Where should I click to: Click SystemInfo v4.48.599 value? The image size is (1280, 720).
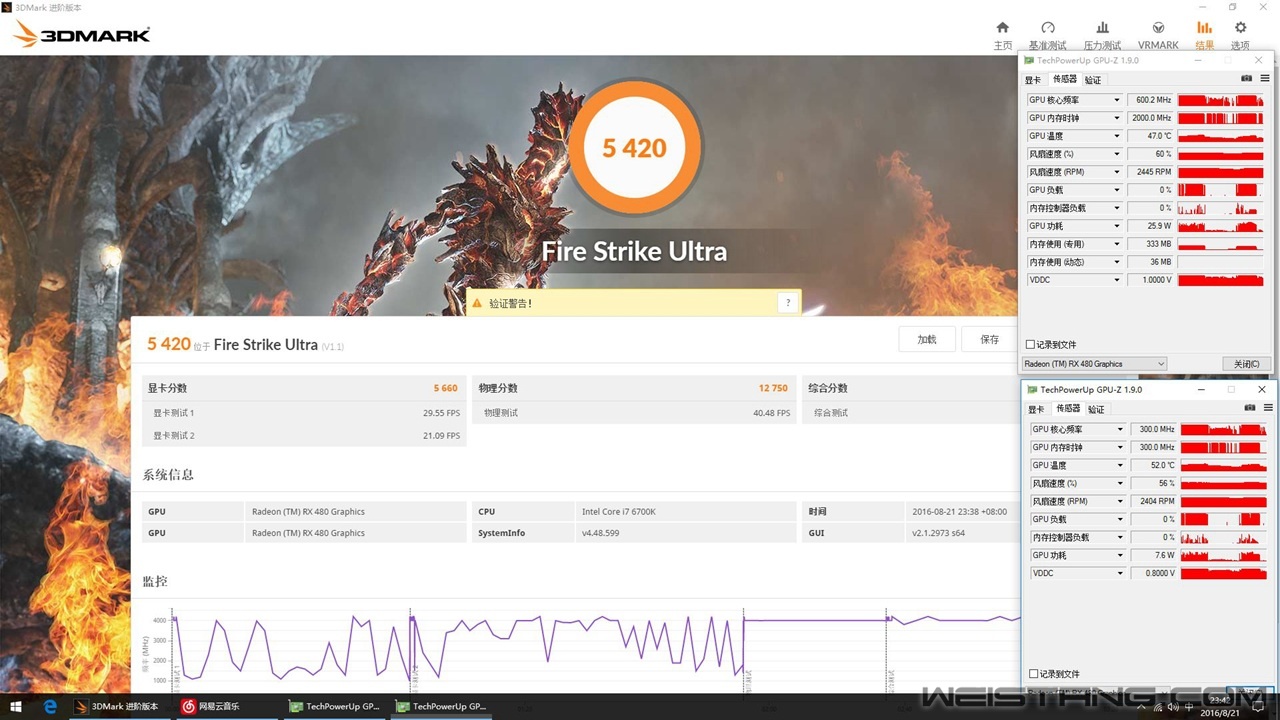(x=601, y=533)
